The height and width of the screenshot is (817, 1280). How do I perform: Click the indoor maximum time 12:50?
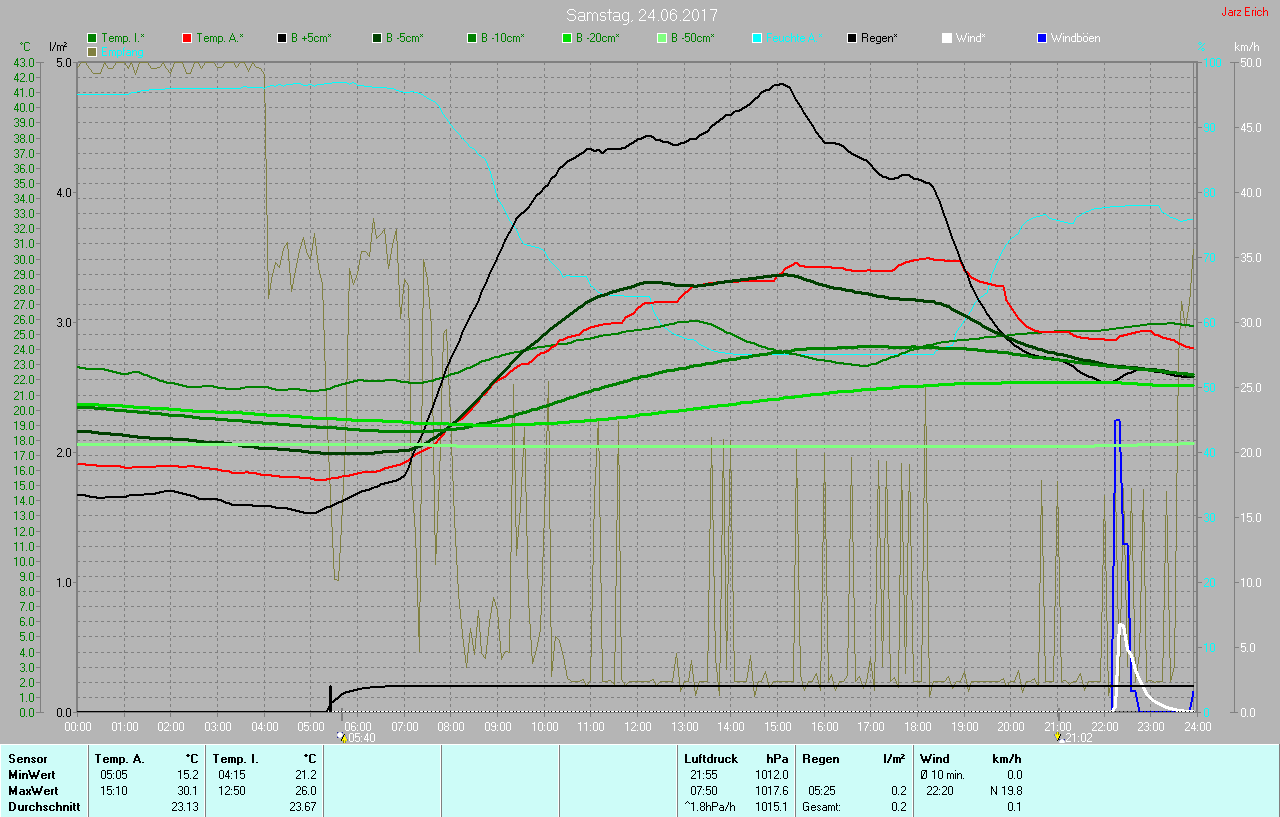pos(231,791)
